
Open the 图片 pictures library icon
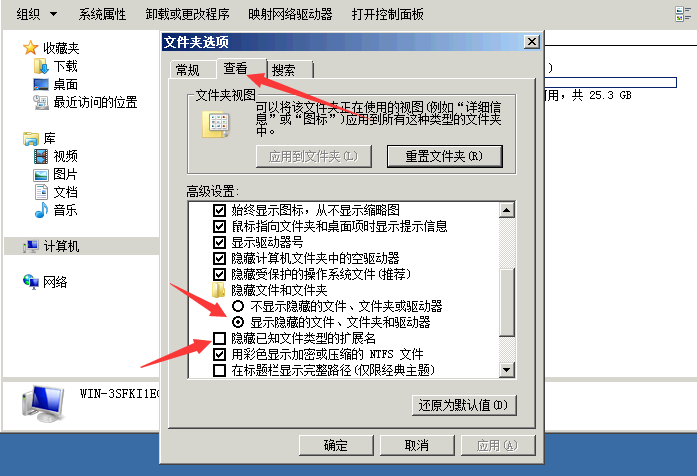(x=41, y=175)
